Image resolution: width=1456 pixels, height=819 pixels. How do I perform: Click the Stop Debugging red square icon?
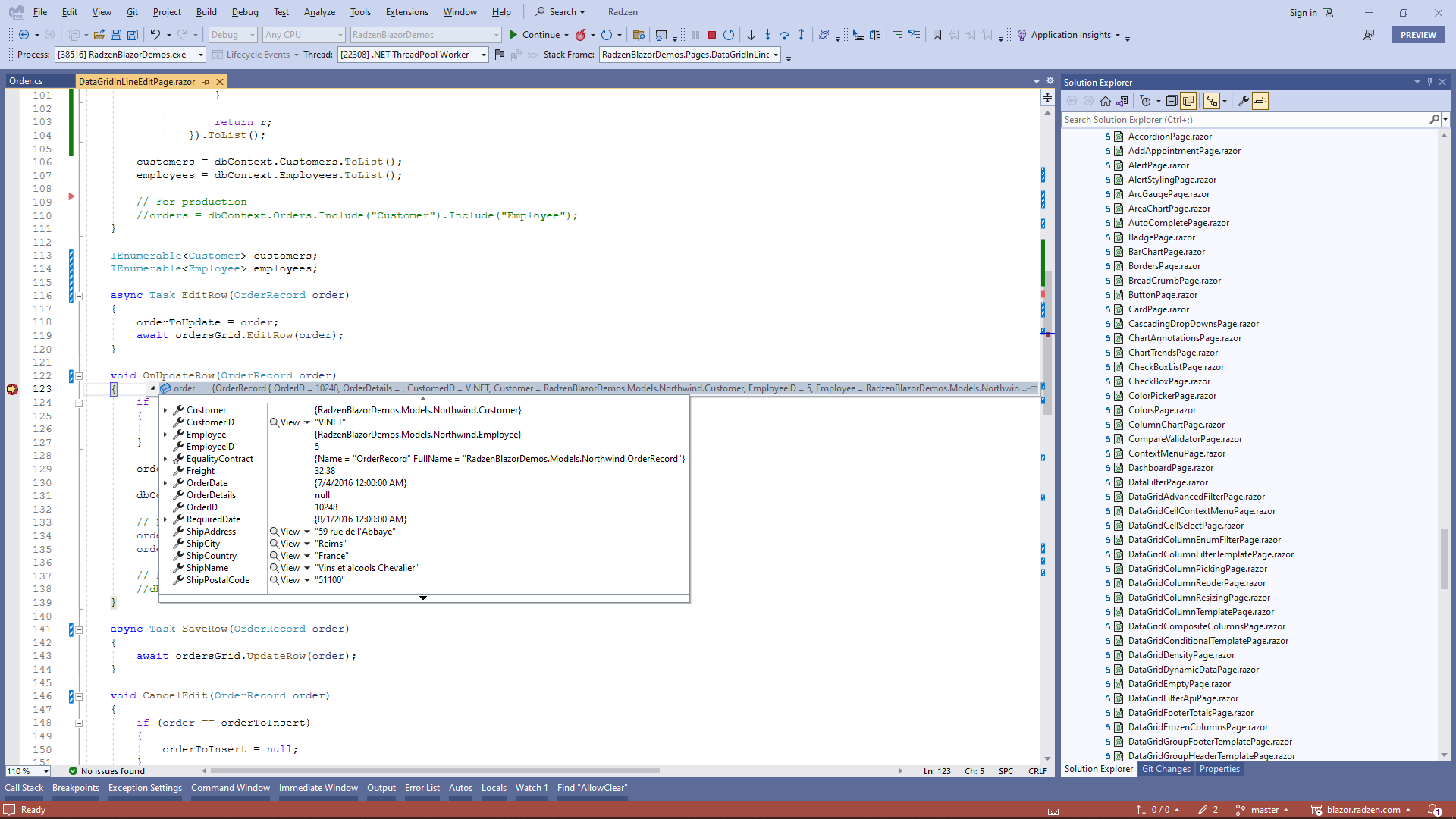(x=712, y=35)
